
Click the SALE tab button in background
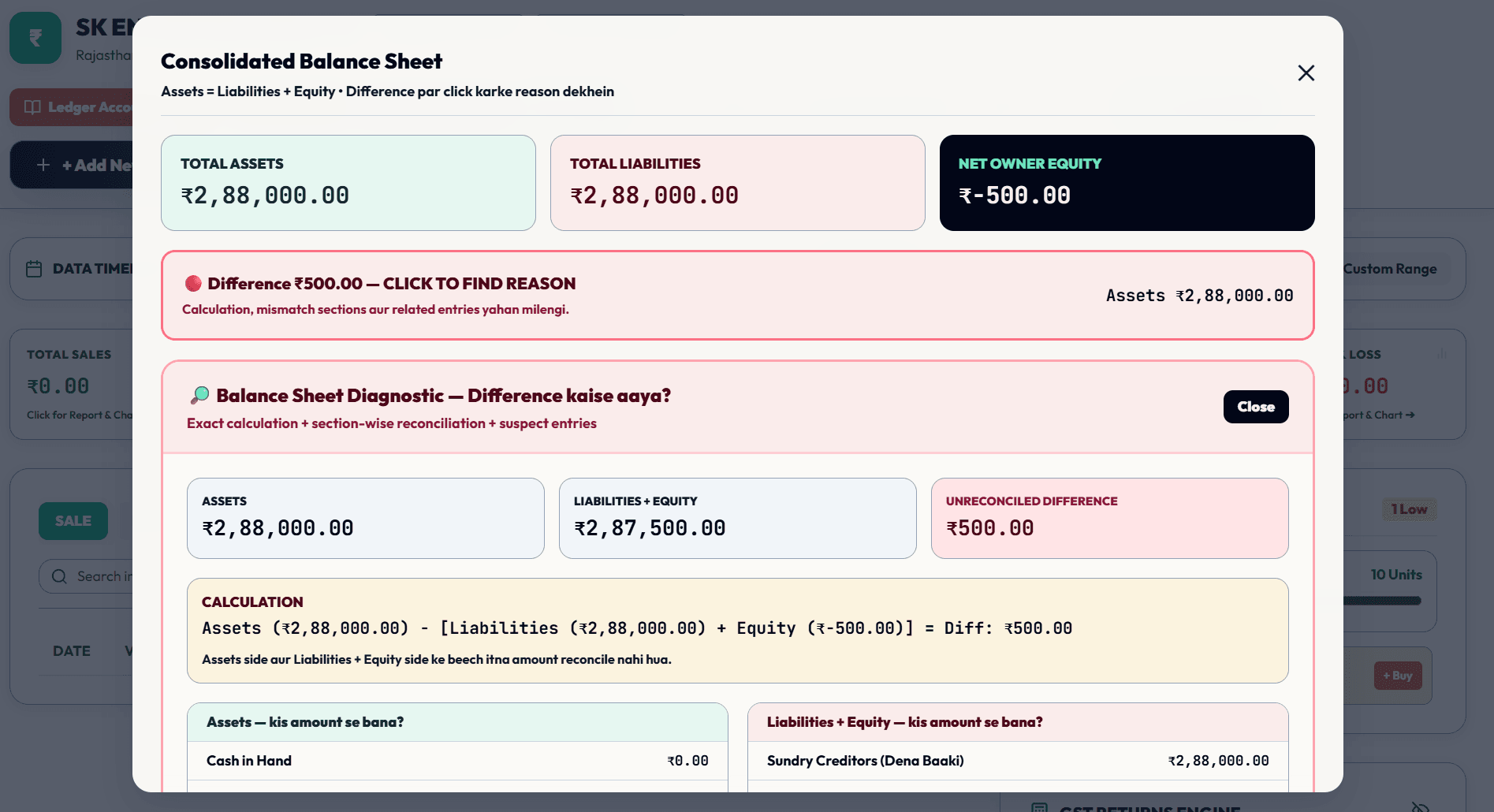coord(73,521)
